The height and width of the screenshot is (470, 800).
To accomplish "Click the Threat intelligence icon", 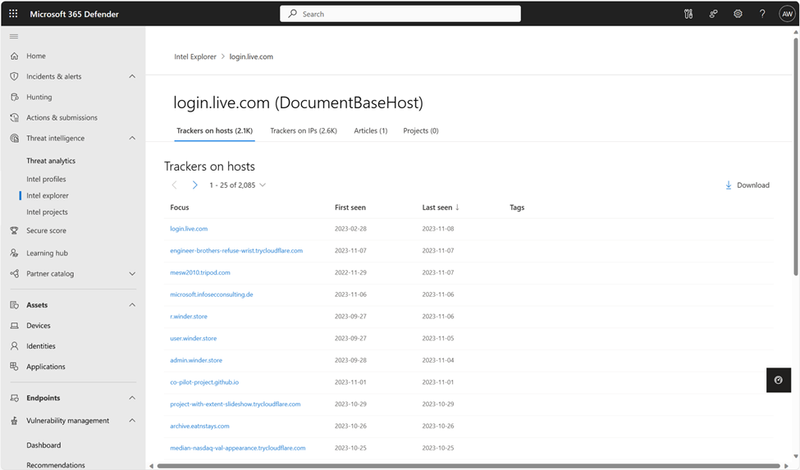I will [14, 138].
